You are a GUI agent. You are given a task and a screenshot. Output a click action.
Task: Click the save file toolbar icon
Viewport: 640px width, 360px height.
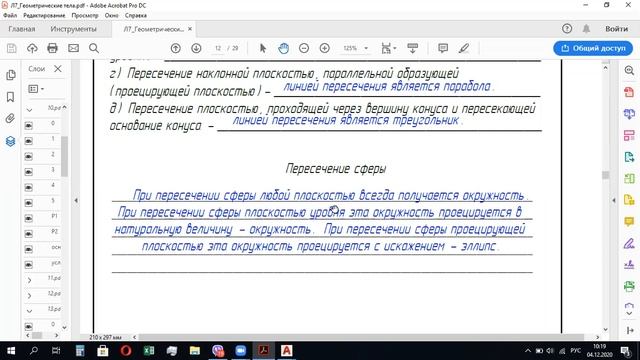coord(12,48)
